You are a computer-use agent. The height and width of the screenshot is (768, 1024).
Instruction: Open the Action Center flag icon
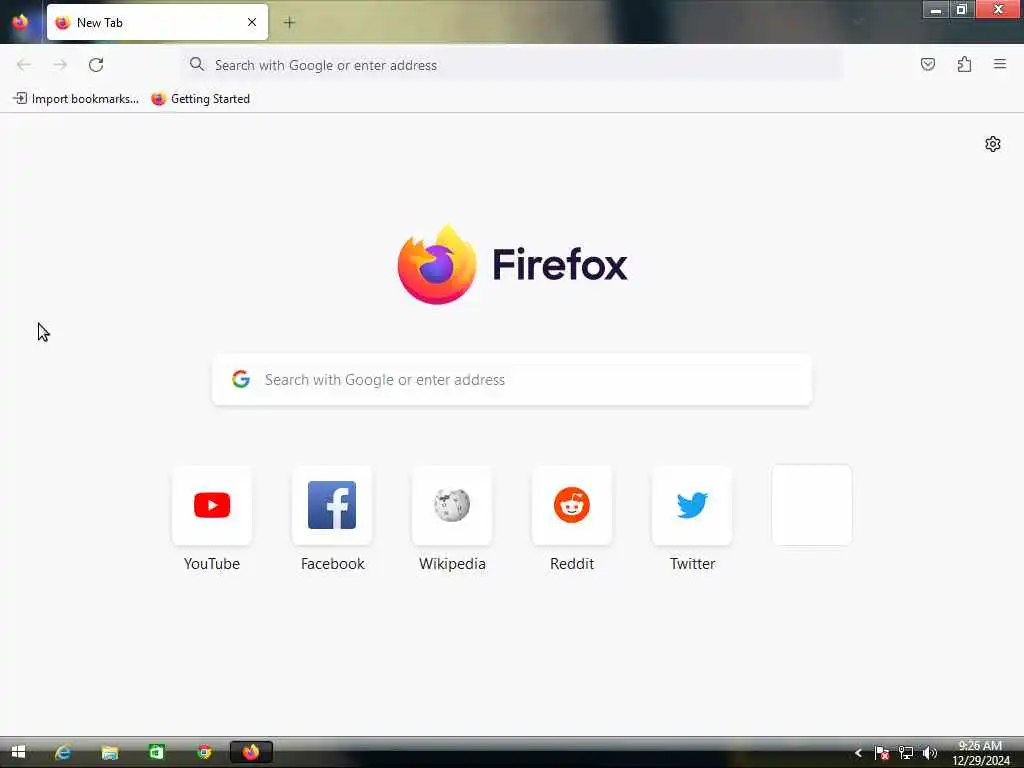(882, 753)
